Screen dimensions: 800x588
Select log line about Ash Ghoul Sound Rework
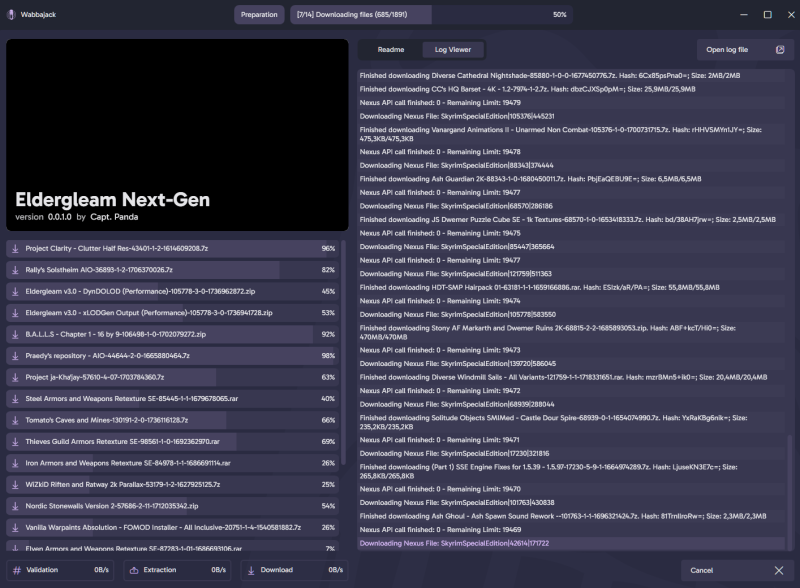click(571, 516)
